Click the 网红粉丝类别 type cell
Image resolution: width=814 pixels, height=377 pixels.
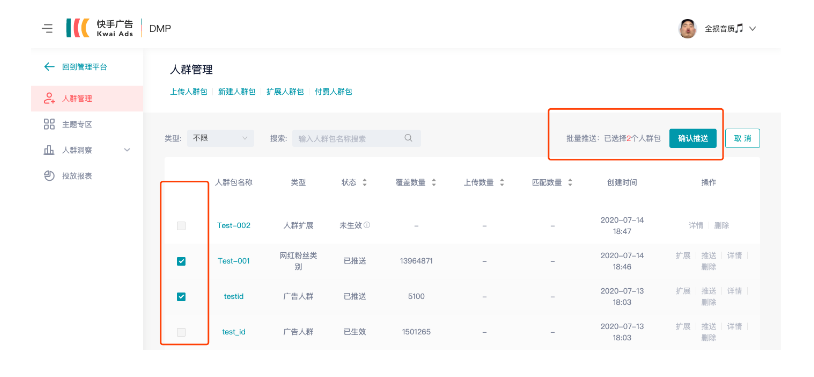298,261
